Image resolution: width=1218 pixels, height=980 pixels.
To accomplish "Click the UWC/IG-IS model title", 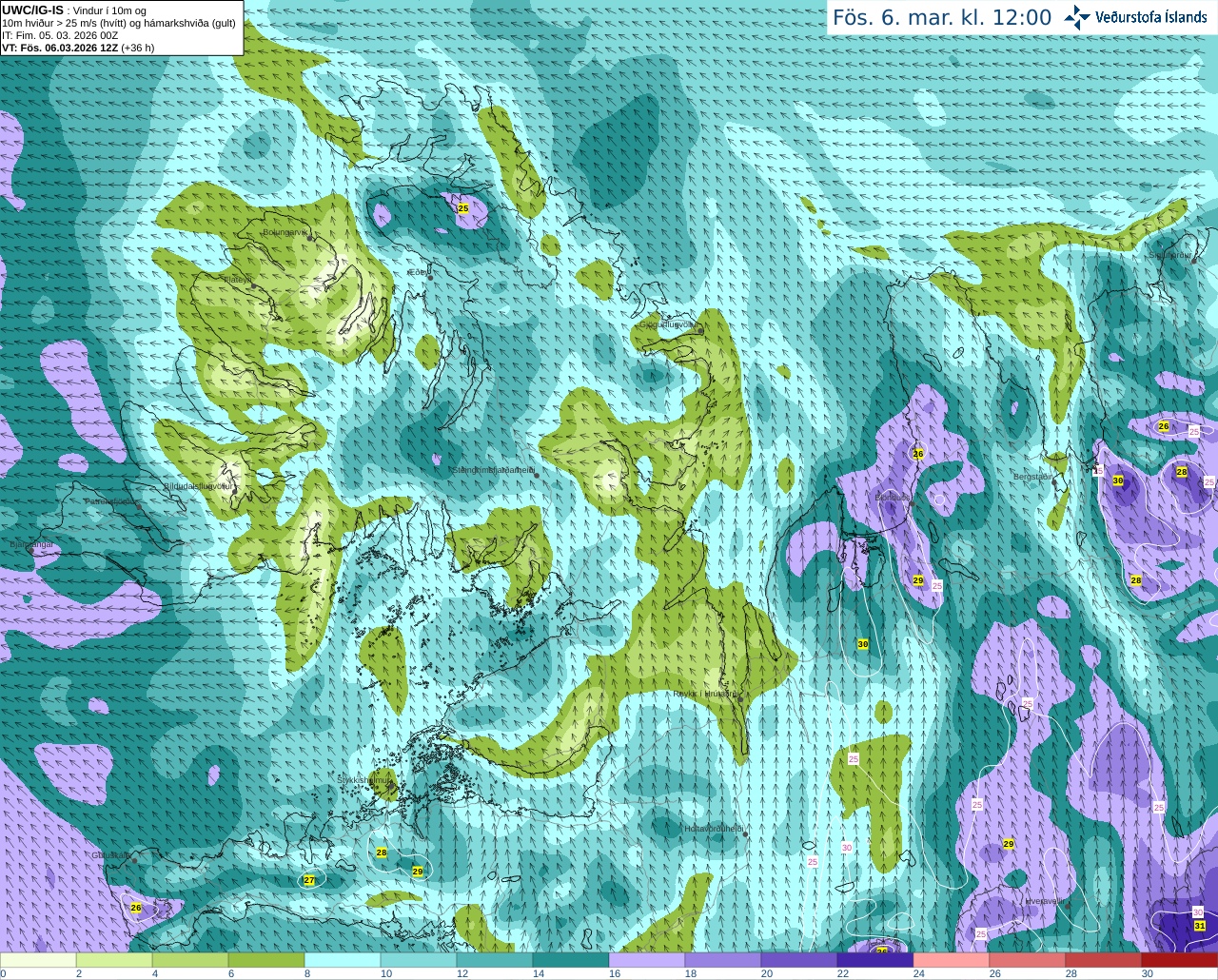I will point(32,10).
